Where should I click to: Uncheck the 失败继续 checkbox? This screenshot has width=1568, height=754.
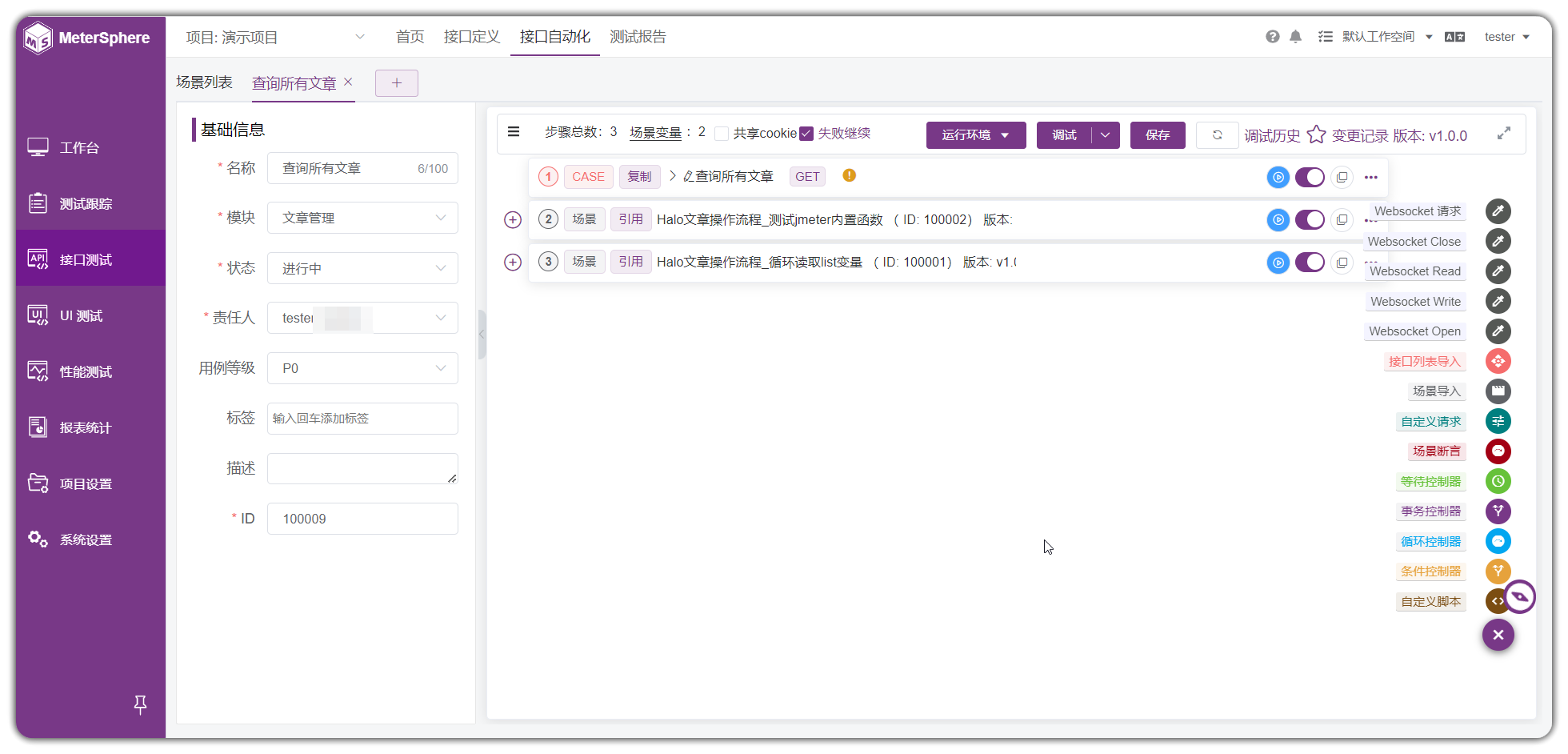[806, 134]
